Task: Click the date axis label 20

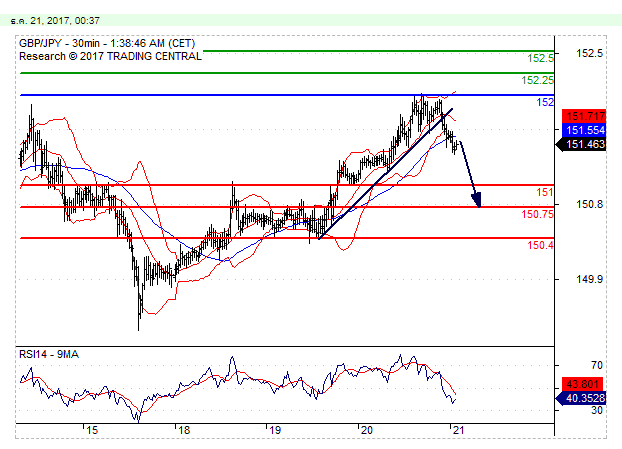Action: click(367, 430)
